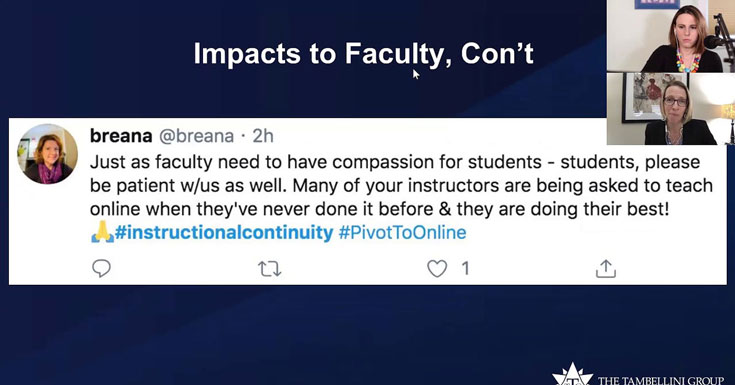Click the praying hands emoji
Viewport: 735px width, 385px height.
point(102,232)
